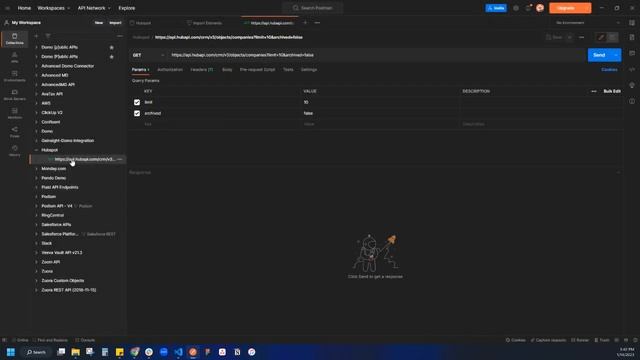This screenshot has width=640, height=360.
Task: Open File Explorer from taskbar
Action: point(76,352)
